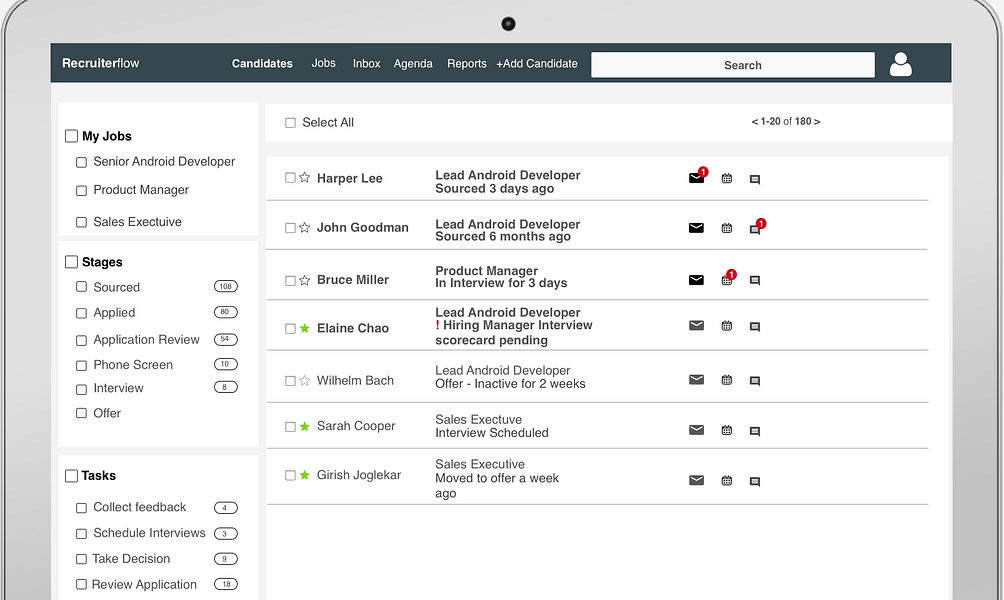
Task: Open the Agenda tab
Action: [x=413, y=64]
